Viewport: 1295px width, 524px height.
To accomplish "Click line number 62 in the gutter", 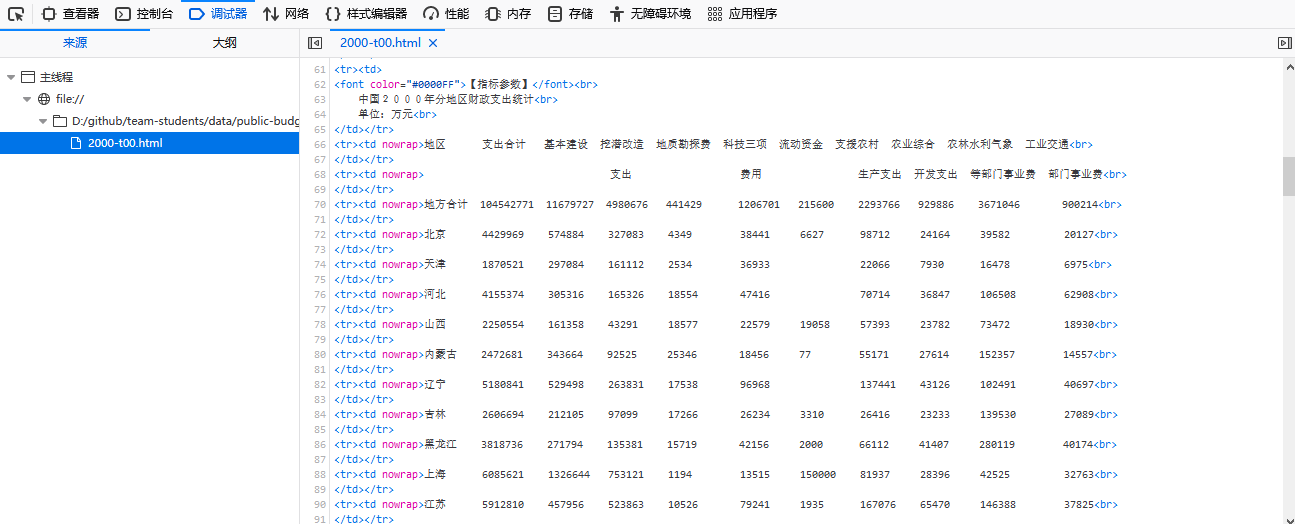I will [x=320, y=84].
